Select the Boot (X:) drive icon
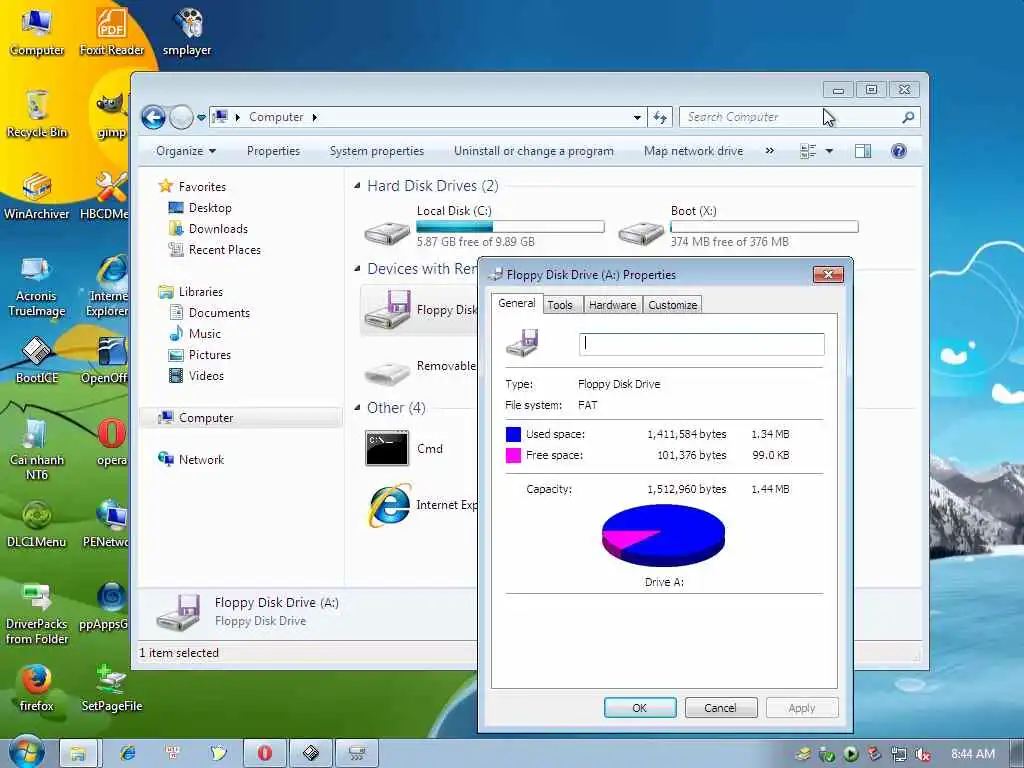 (641, 232)
